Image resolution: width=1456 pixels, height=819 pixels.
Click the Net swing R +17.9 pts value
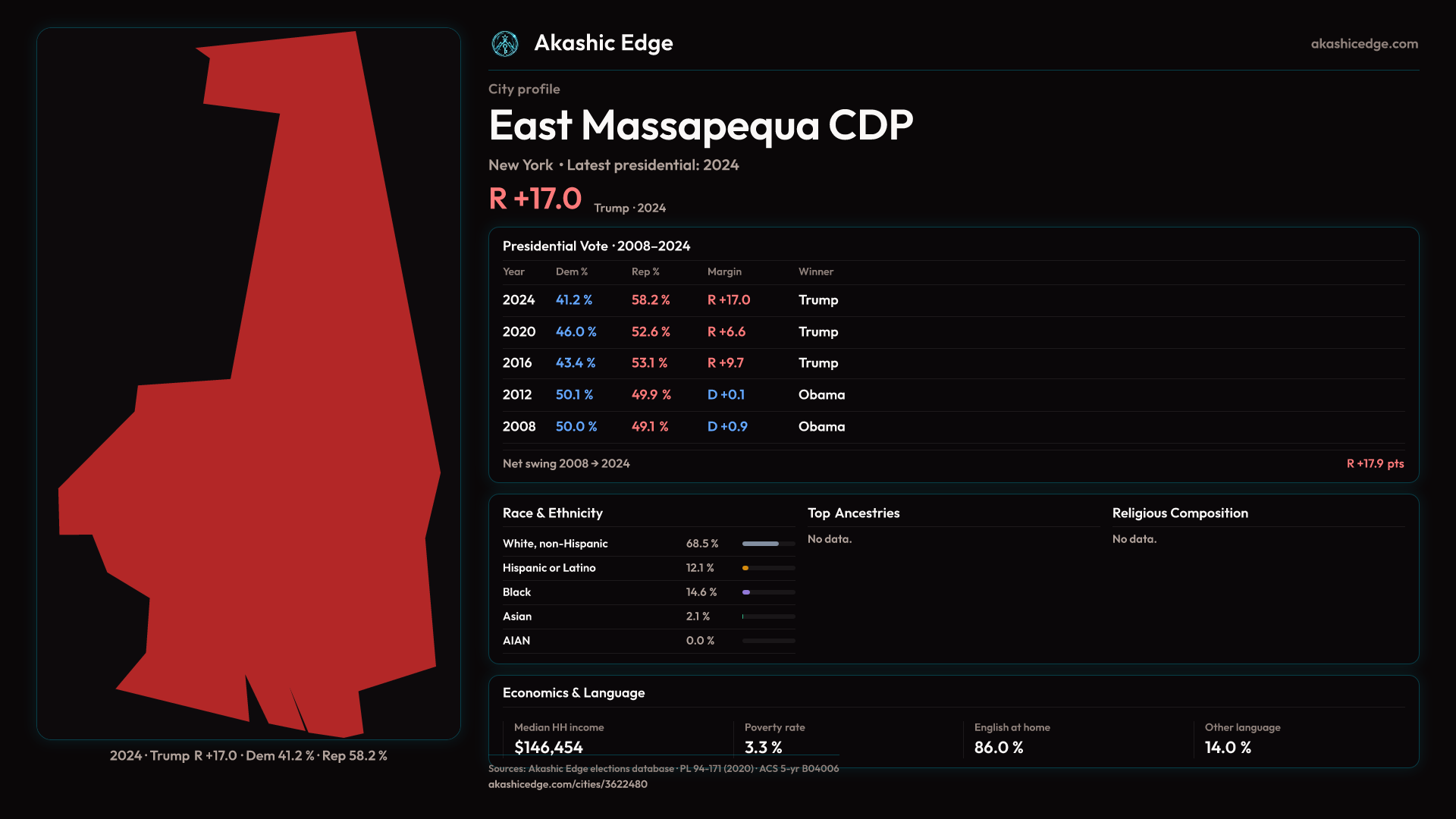1374,463
